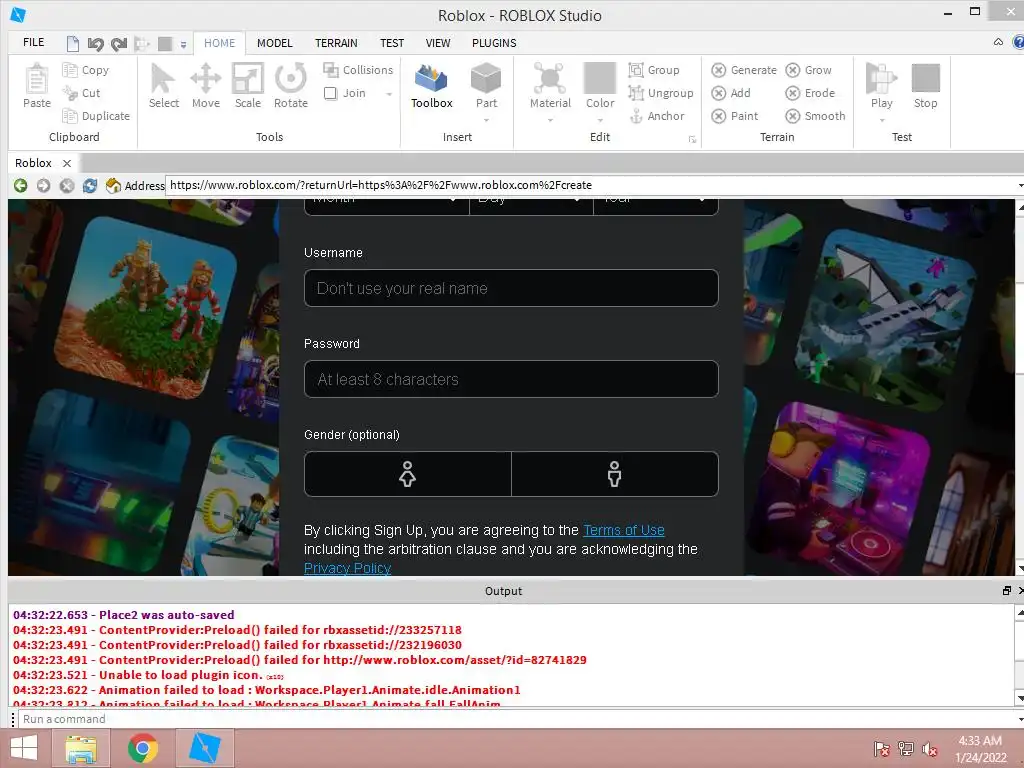Click the browser Forward arrow button
The height and width of the screenshot is (768, 1024).
[x=43, y=185]
